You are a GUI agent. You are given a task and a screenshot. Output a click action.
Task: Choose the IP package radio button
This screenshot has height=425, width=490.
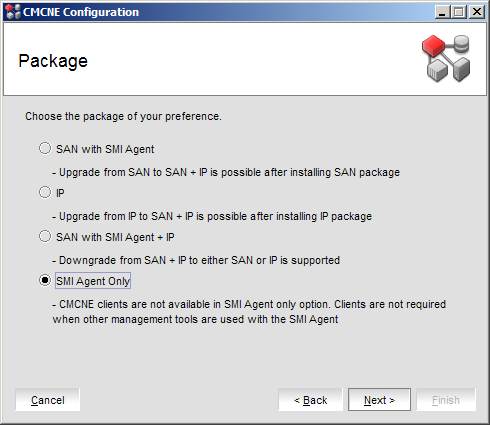(x=45, y=192)
